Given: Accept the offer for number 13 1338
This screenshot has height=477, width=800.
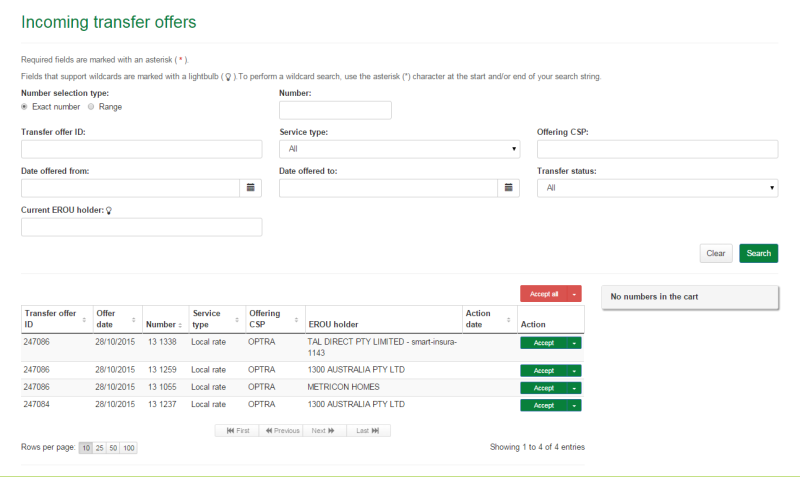Looking at the screenshot, I should [x=544, y=343].
